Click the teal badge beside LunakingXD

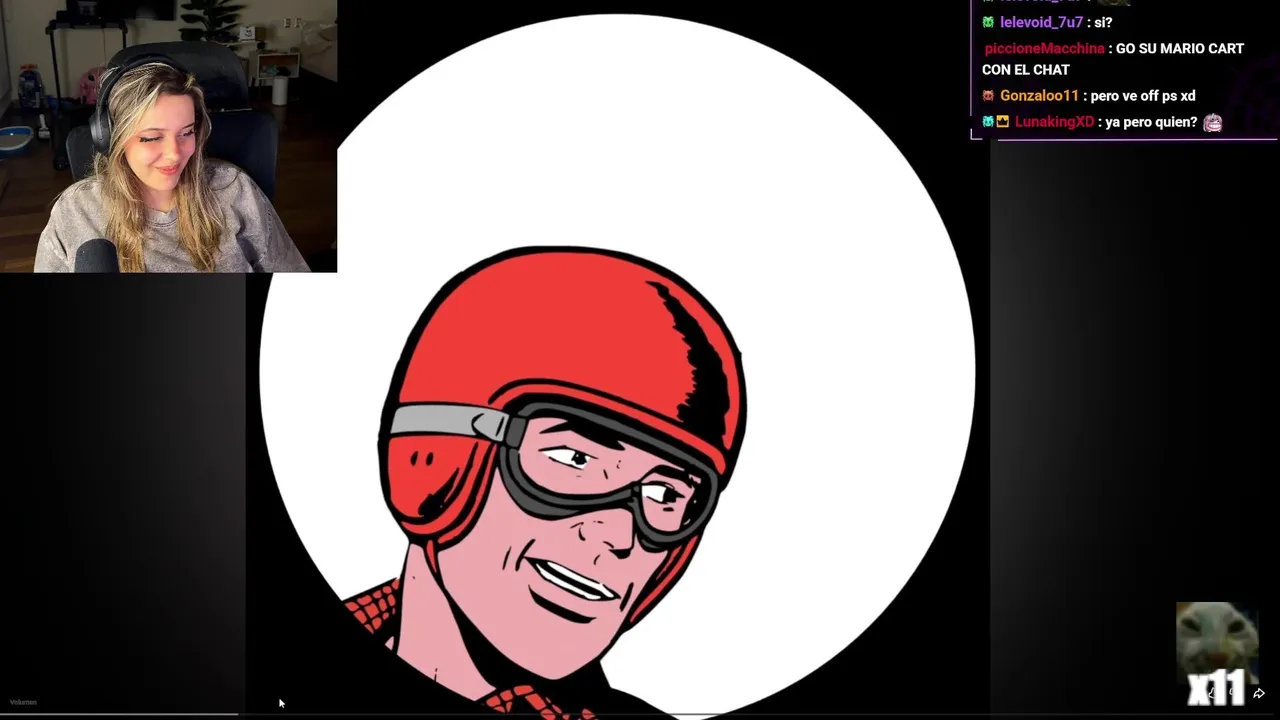(988, 122)
